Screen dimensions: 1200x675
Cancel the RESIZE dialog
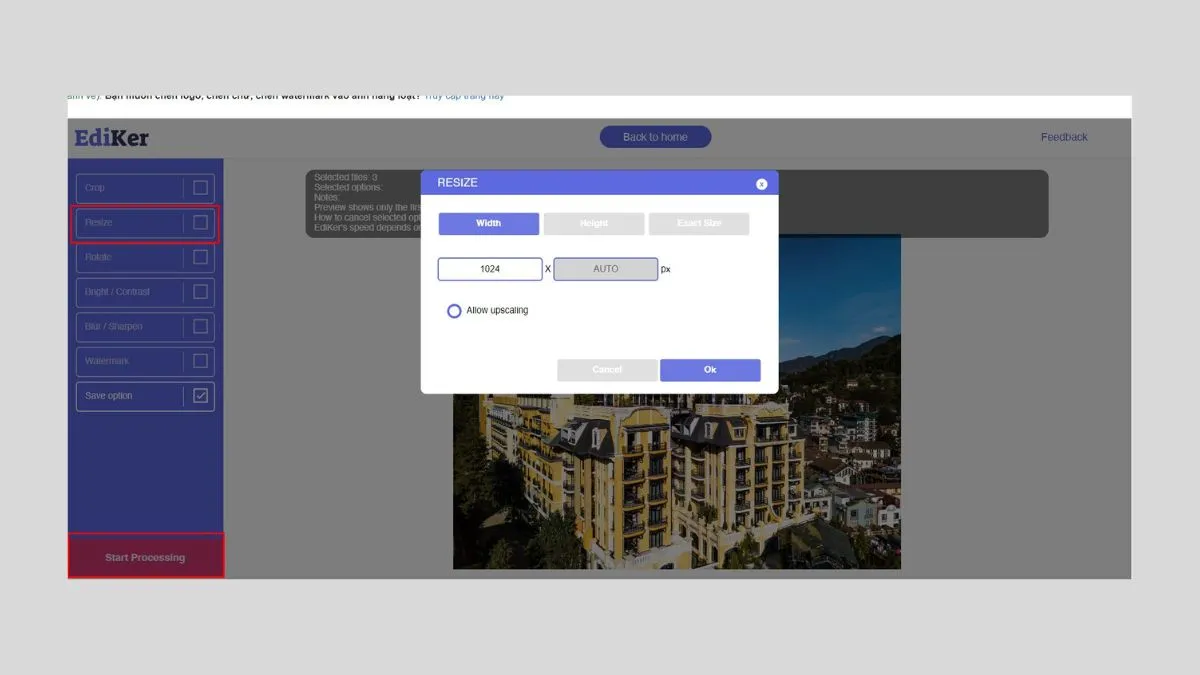click(607, 370)
